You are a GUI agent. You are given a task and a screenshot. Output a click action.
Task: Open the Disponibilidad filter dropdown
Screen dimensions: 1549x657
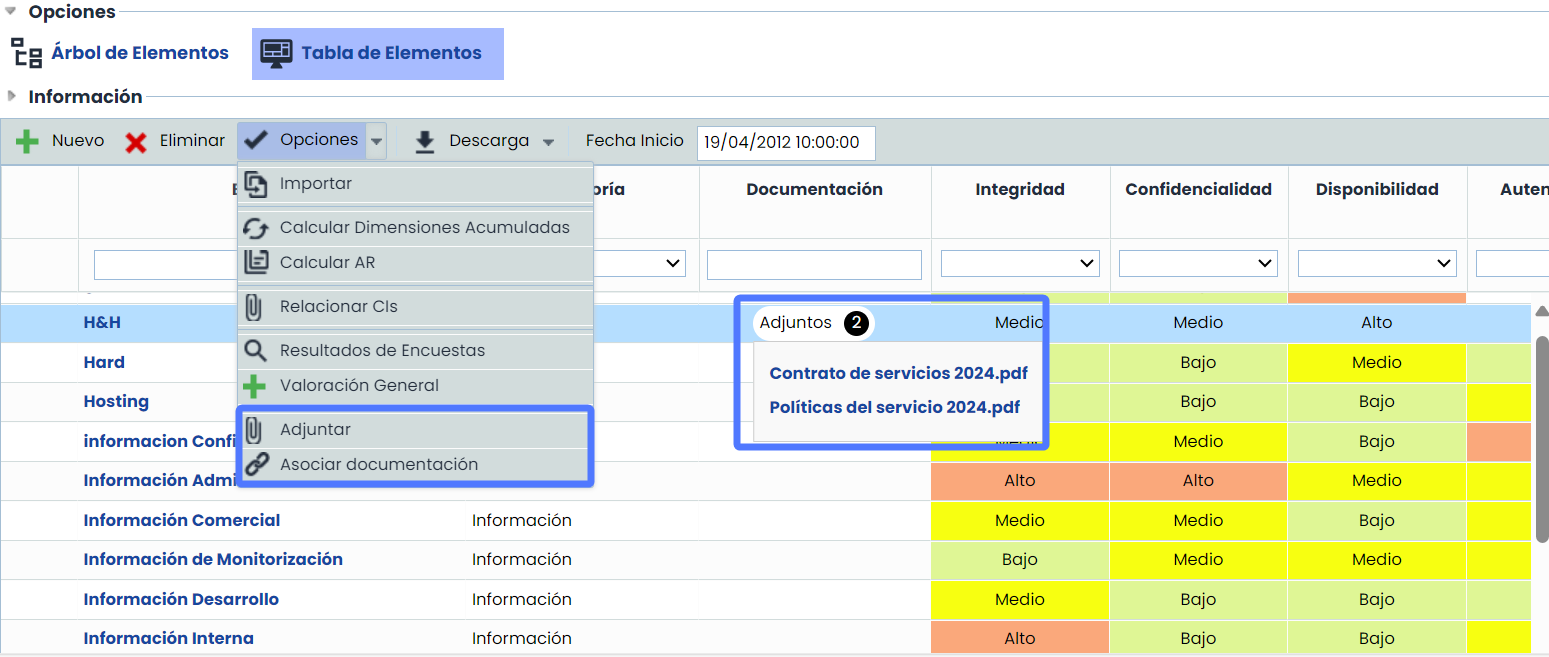click(1376, 264)
